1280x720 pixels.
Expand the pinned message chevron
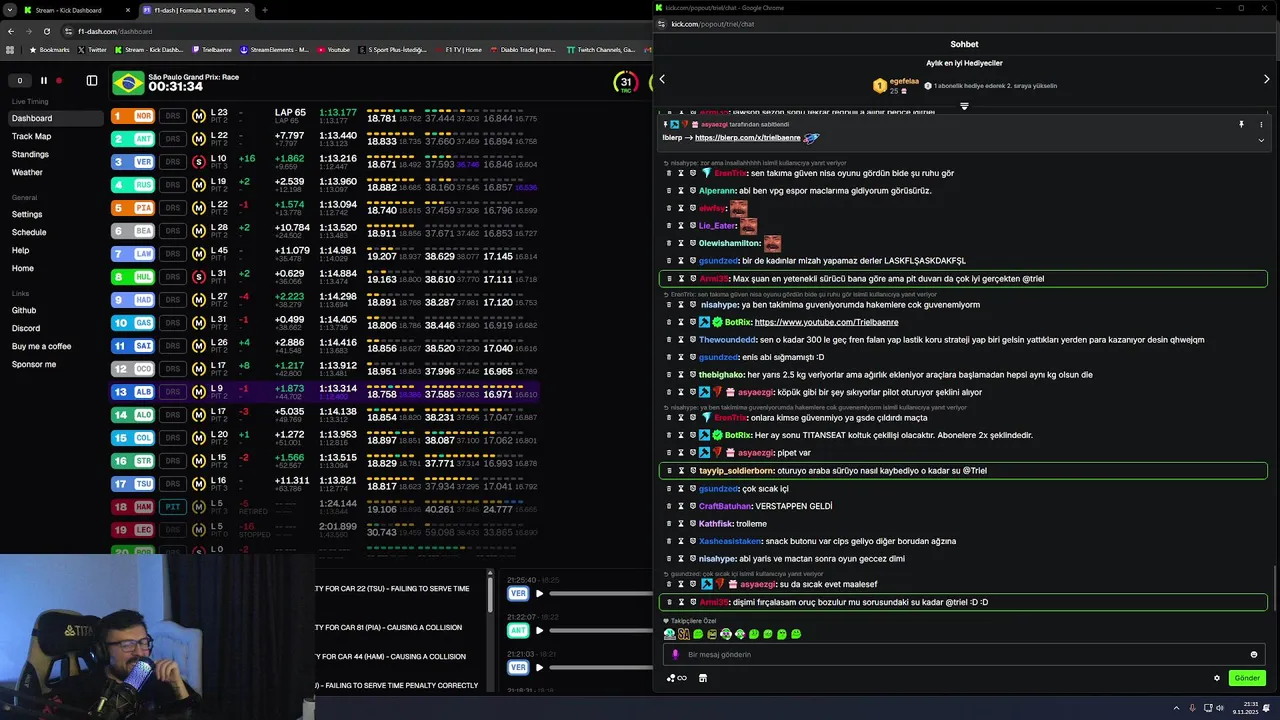tap(1261, 141)
